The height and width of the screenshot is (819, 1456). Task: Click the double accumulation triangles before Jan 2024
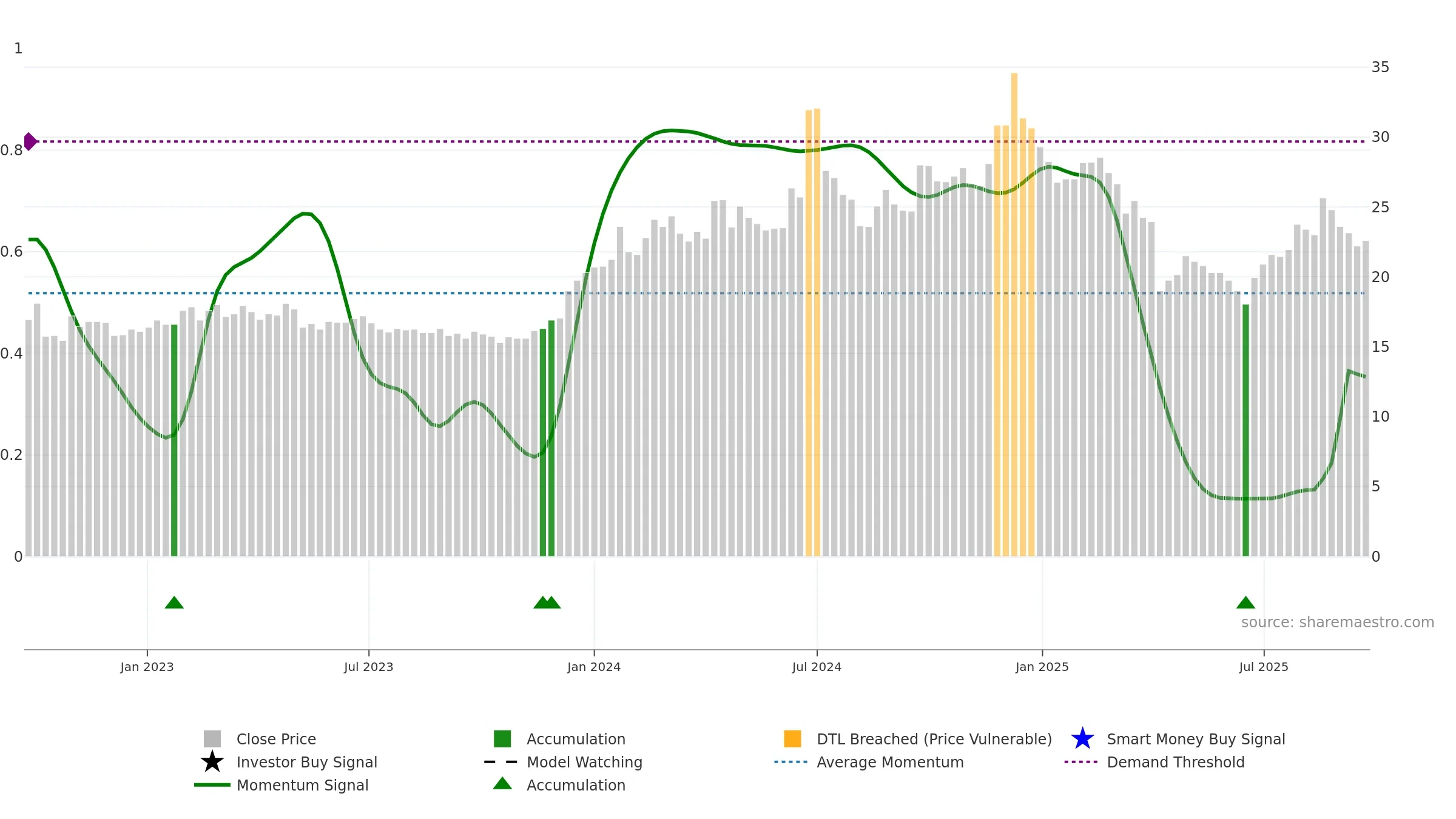coord(547,602)
